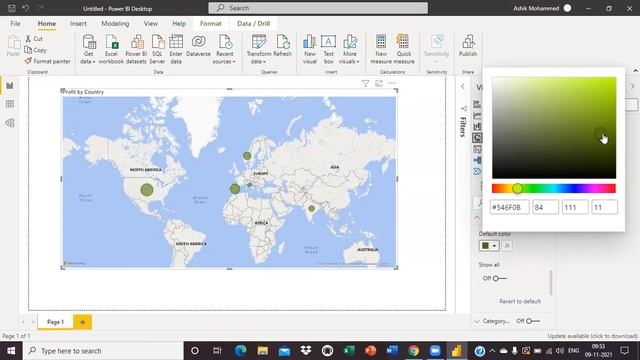Open Excel from taskbar
This screenshot has height=360, width=640.
[349, 351]
